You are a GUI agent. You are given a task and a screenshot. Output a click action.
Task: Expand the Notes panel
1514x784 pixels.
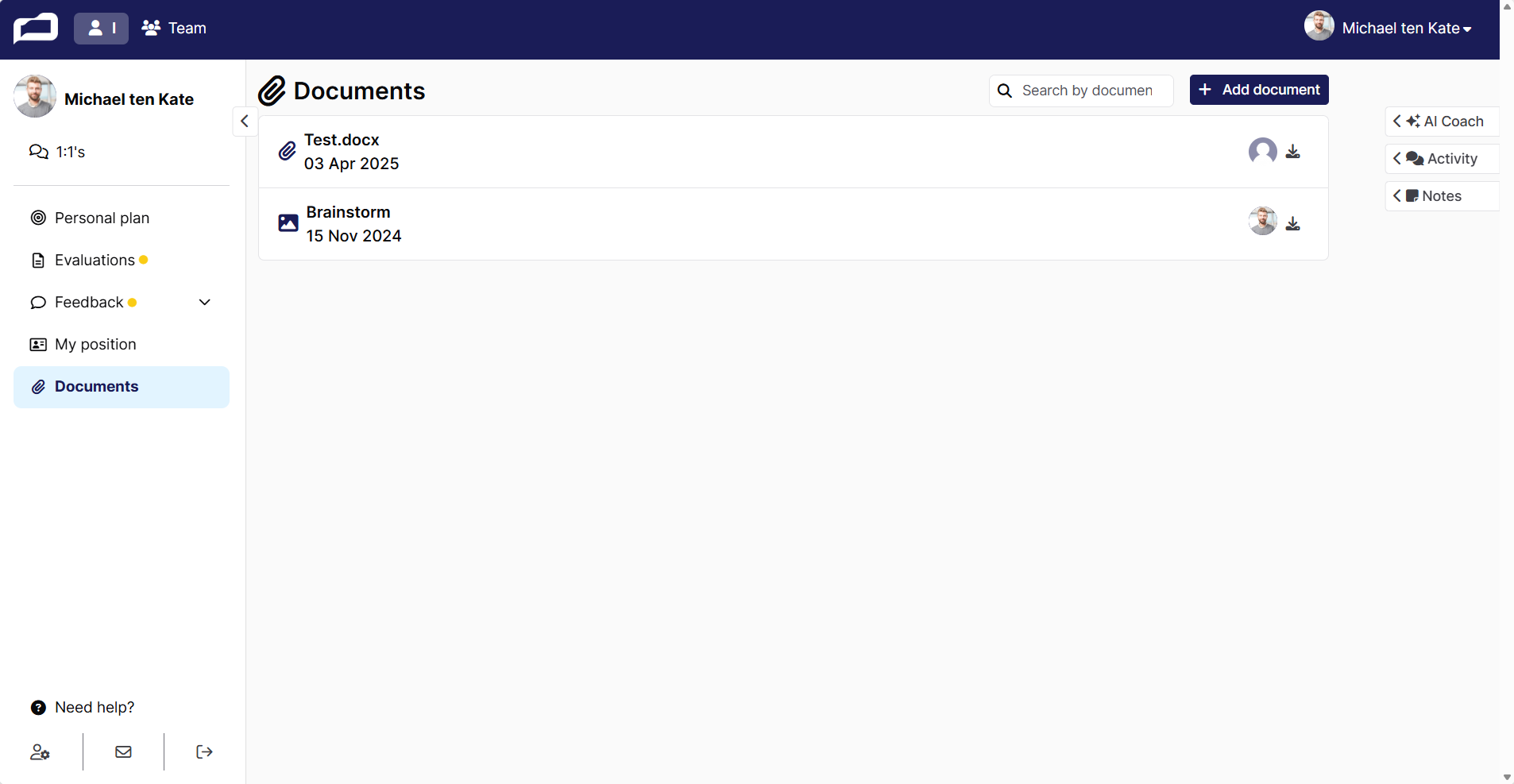click(1442, 196)
